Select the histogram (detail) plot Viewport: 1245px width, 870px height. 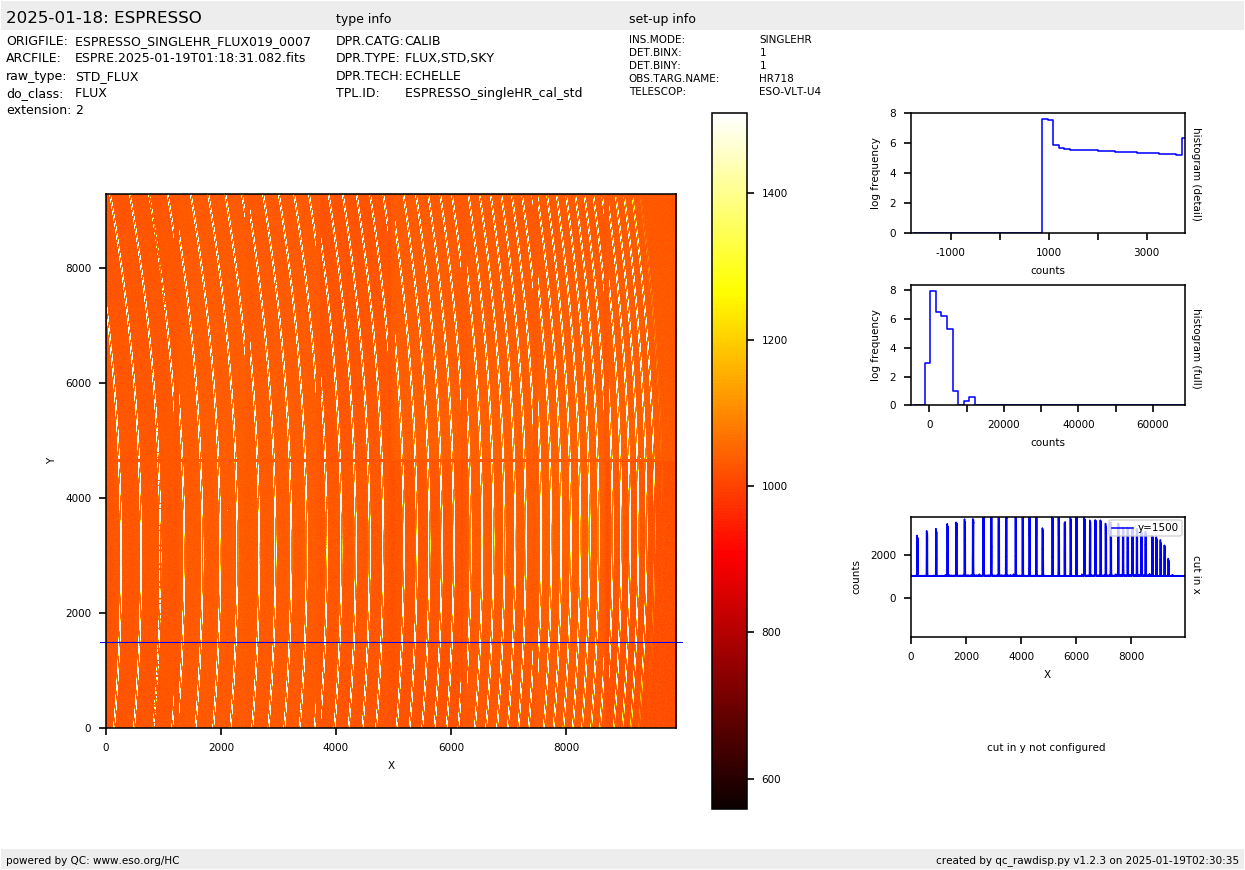click(x=1047, y=173)
